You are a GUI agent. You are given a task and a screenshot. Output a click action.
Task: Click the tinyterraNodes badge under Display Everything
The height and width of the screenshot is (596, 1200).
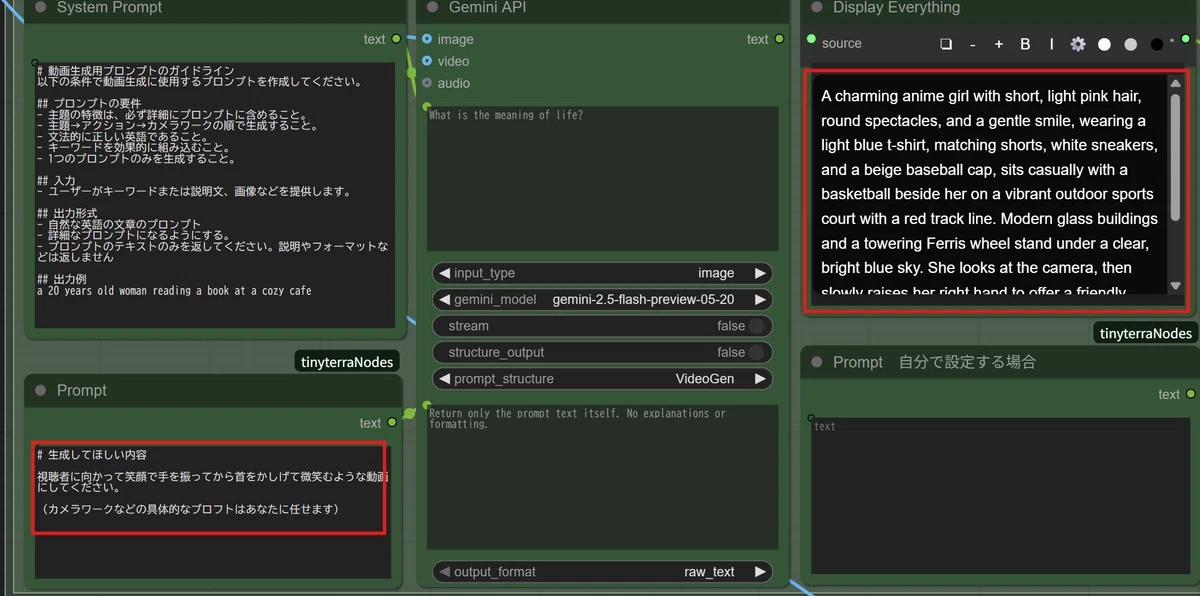[x=1145, y=333]
